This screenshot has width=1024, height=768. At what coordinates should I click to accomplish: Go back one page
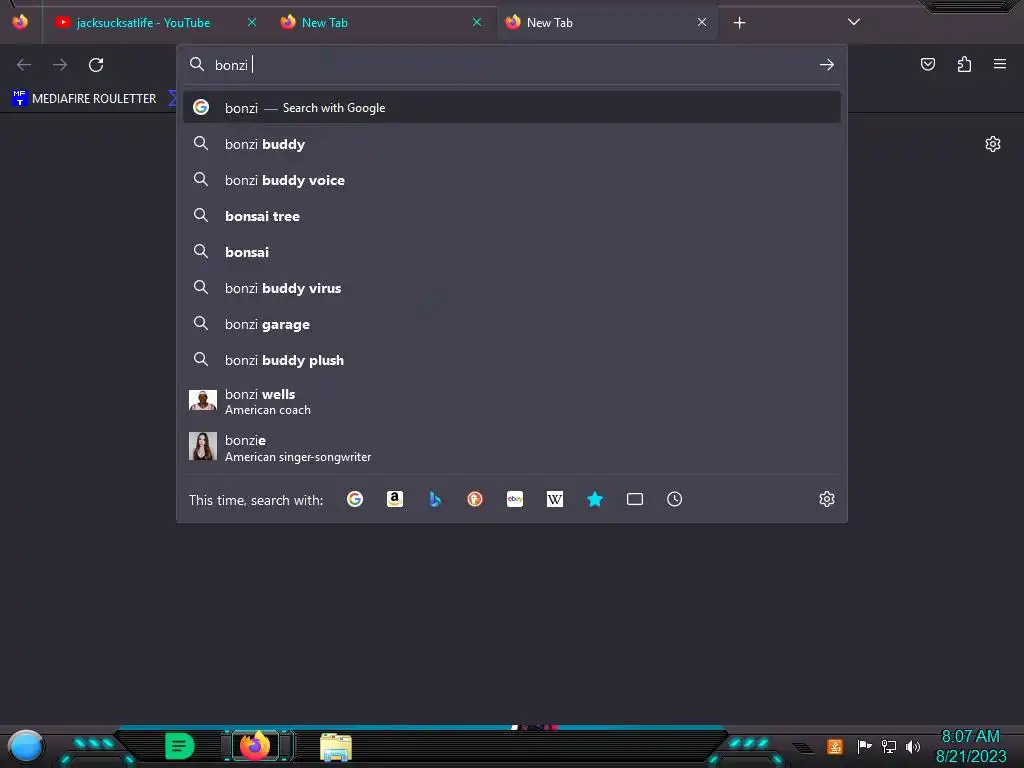tap(24, 65)
